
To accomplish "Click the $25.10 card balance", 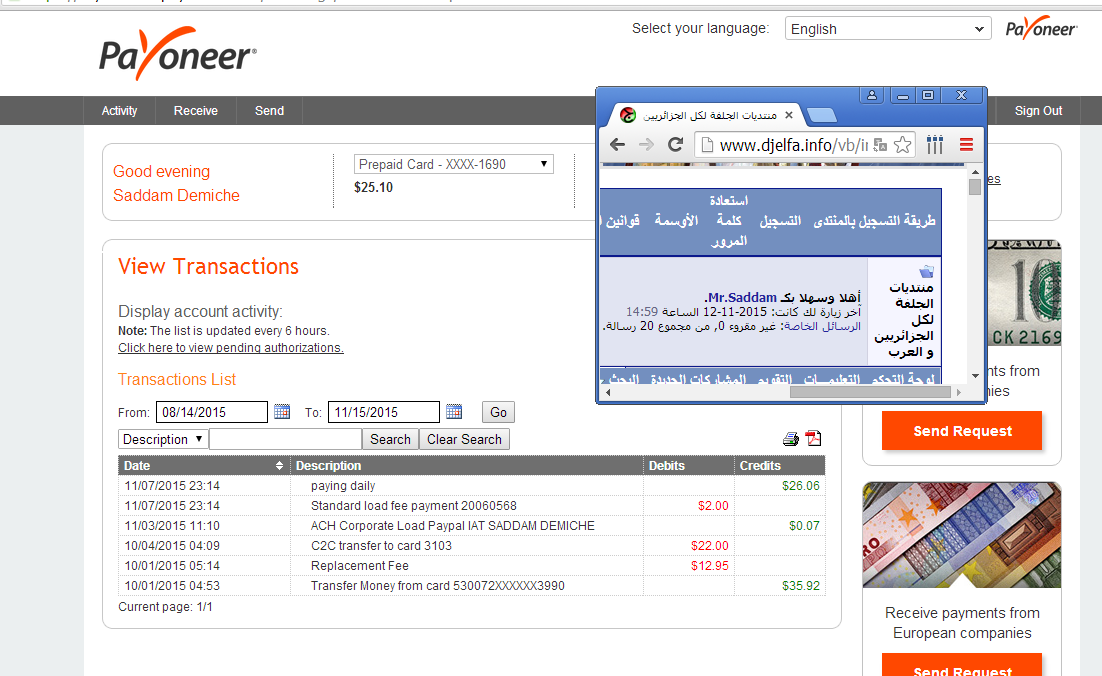I will [x=373, y=188].
